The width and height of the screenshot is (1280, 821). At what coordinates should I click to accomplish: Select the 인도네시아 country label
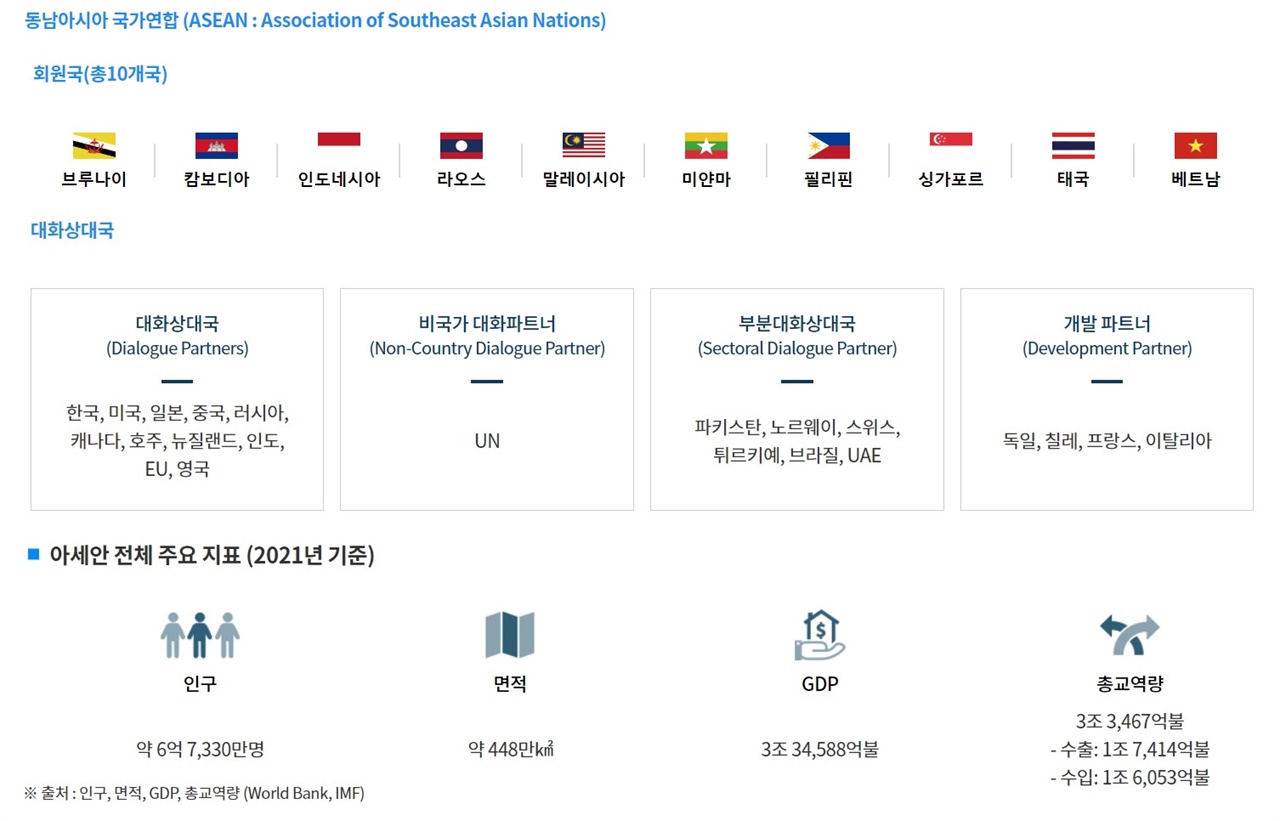(339, 180)
